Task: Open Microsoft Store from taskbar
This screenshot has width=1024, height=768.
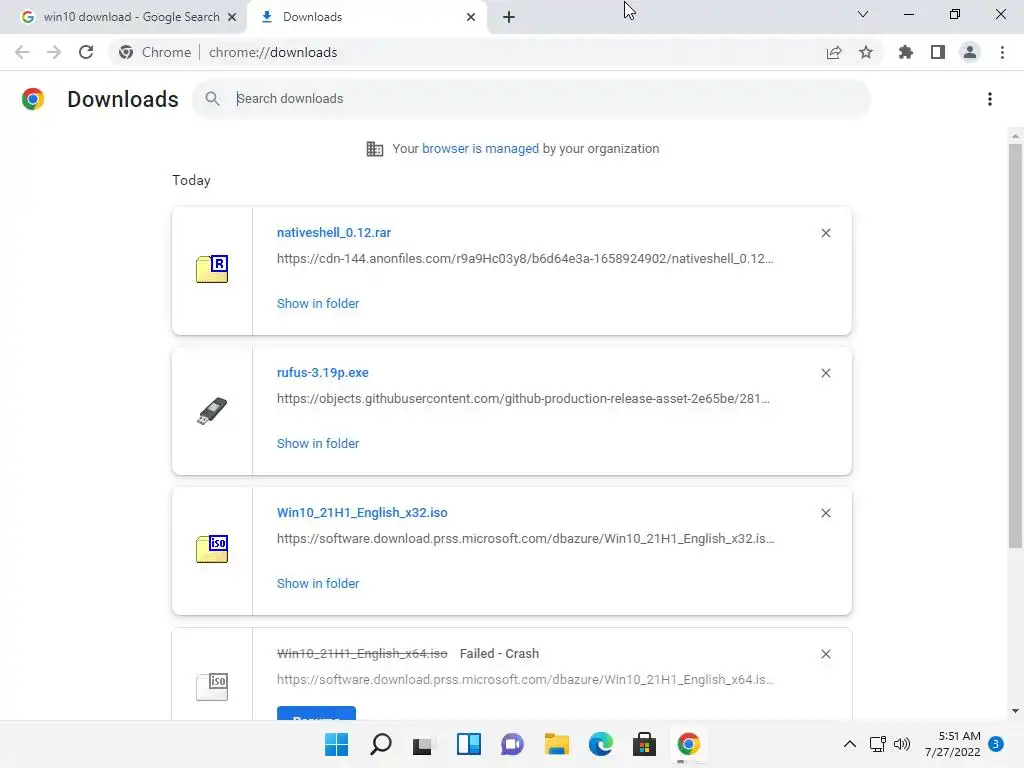Action: tap(645, 744)
